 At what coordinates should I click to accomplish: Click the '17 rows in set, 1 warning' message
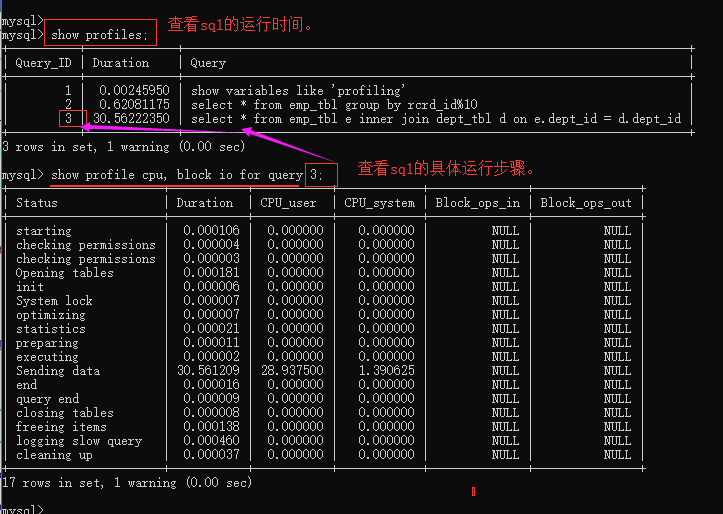(127, 483)
